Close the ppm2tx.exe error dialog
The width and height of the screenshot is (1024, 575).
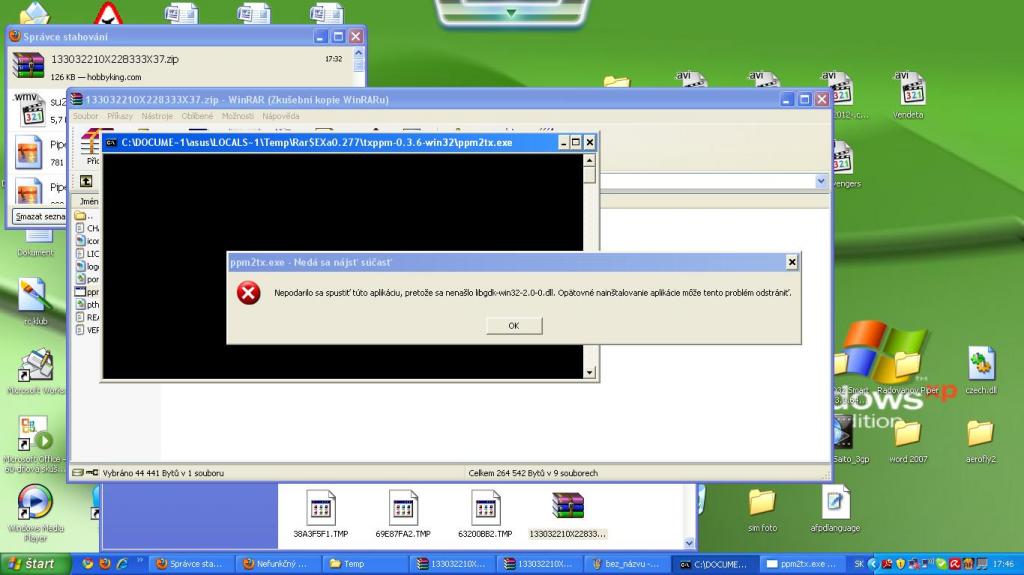coord(791,262)
